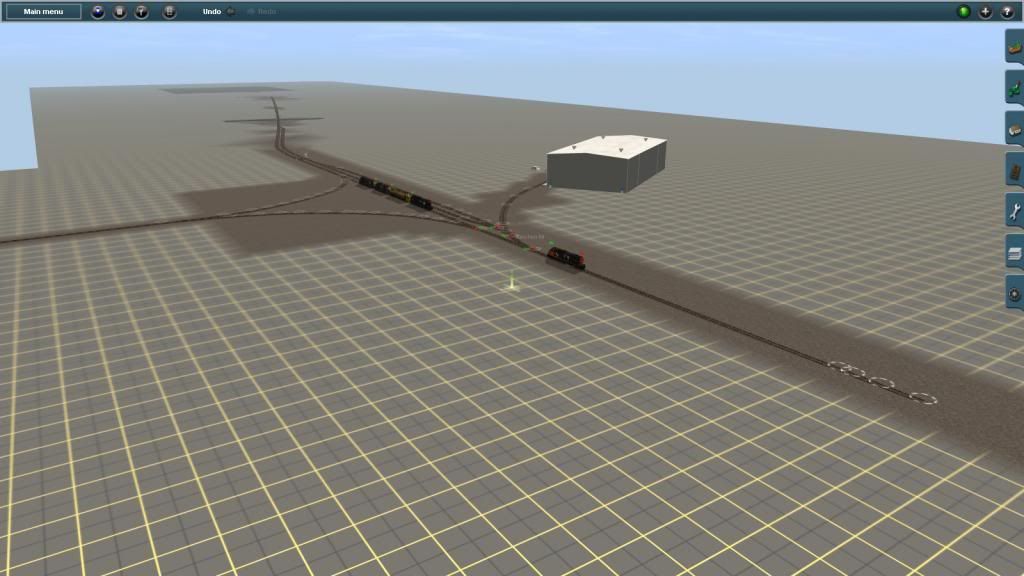Screen dimensions: 1024x576
Task: Open the Trains tab with wheel icon
Action: (x=1014, y=294)
